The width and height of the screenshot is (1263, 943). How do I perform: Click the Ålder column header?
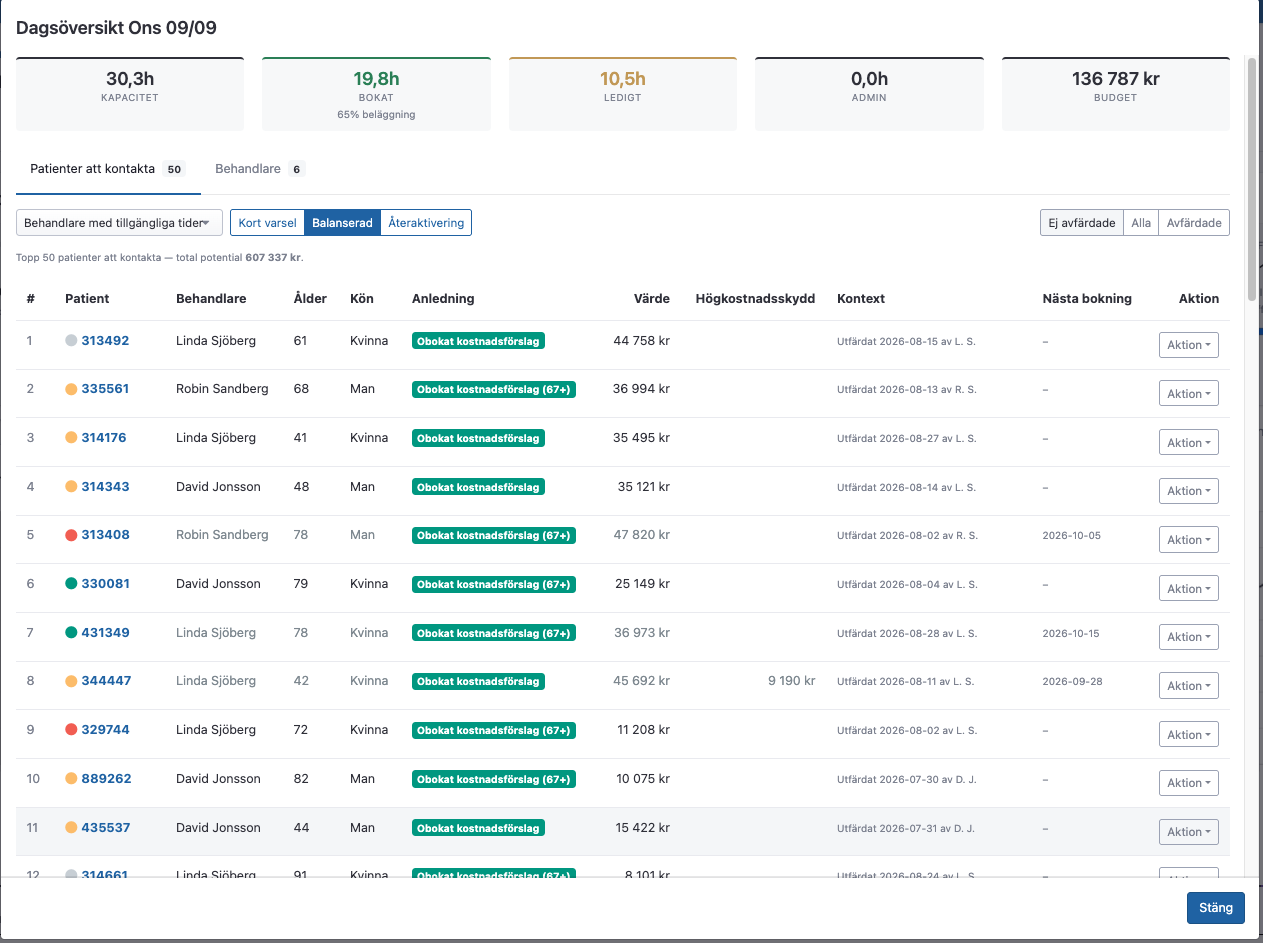[x=310, y=299]
